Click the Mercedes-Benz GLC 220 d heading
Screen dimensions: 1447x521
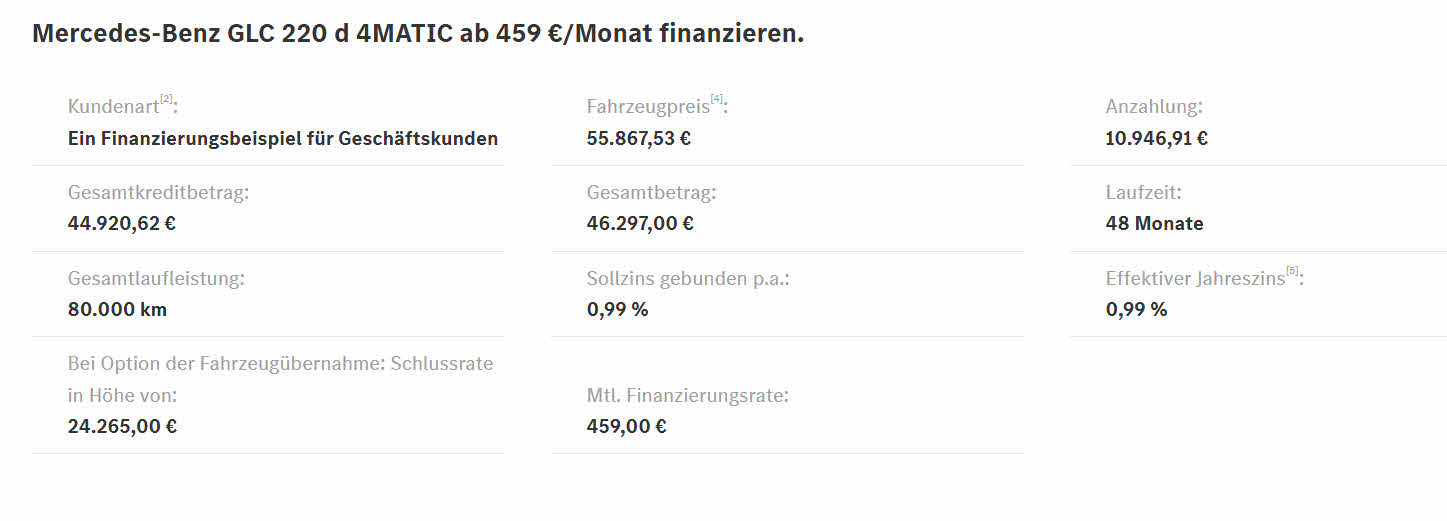pos(418,33)
